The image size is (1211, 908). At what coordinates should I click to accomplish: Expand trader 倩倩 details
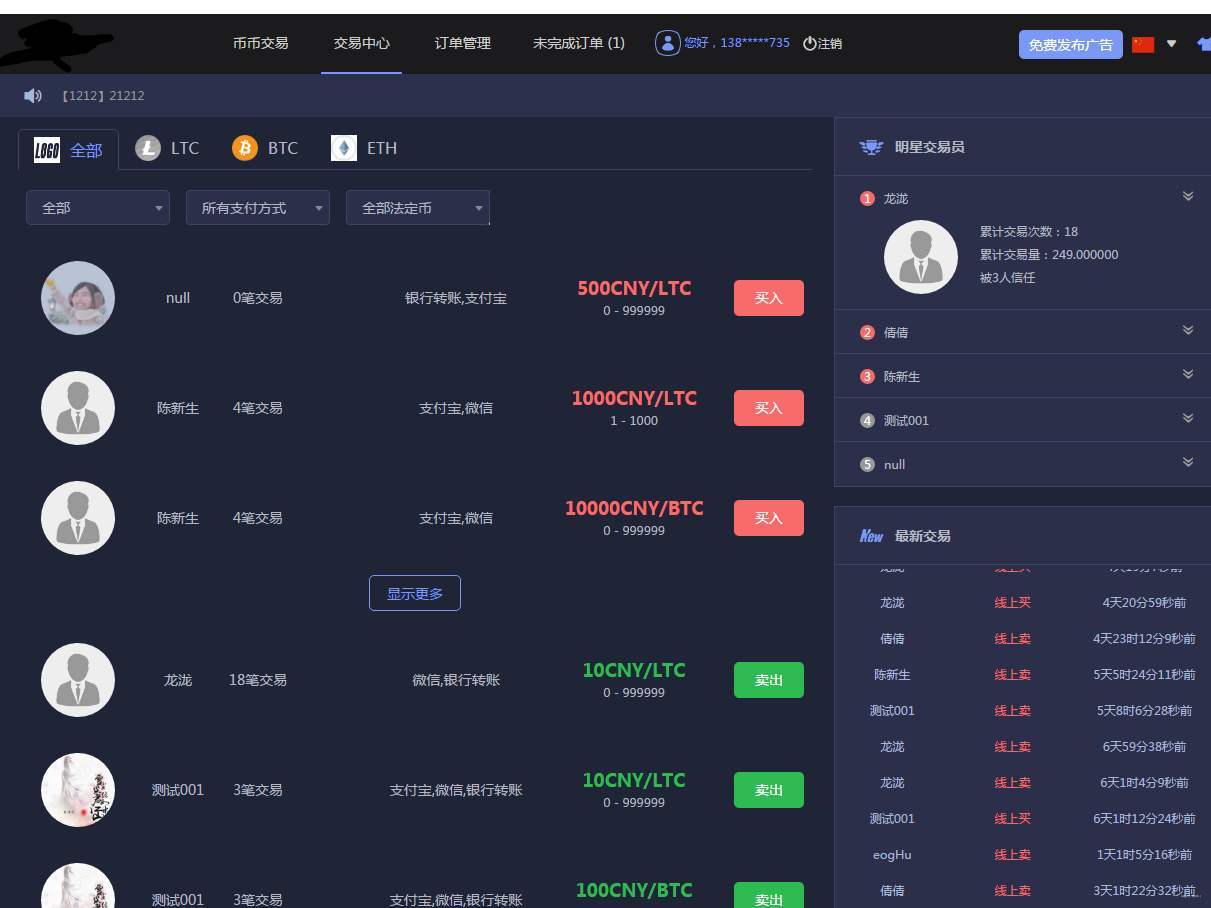(x=1188, y=331)
